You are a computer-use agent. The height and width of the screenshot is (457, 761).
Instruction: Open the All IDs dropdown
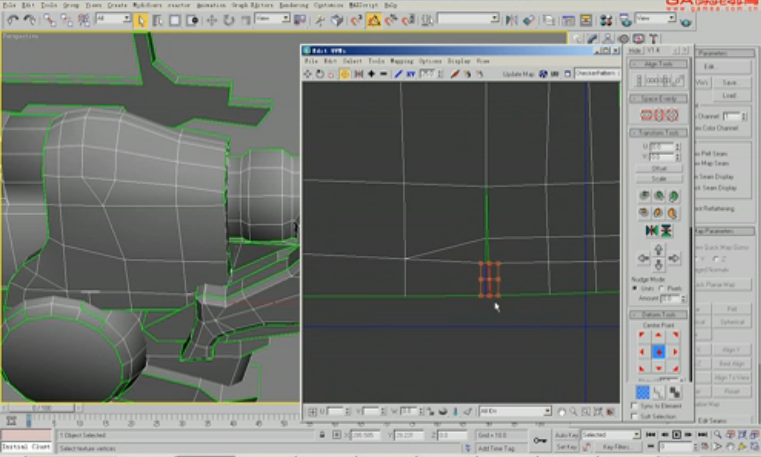tap(515, 411)
